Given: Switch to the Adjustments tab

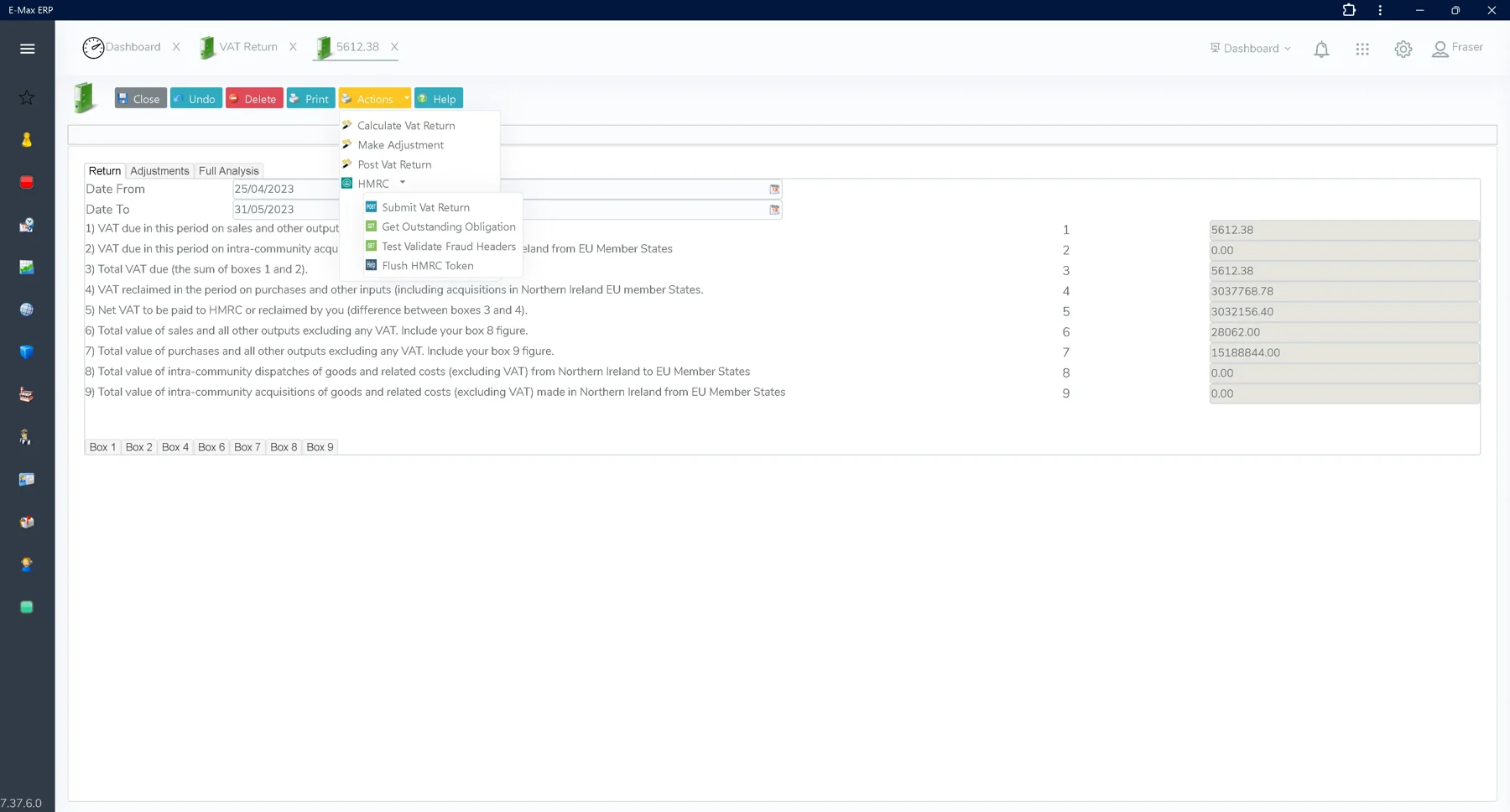Looking at the screenshot, I should 159,171.
